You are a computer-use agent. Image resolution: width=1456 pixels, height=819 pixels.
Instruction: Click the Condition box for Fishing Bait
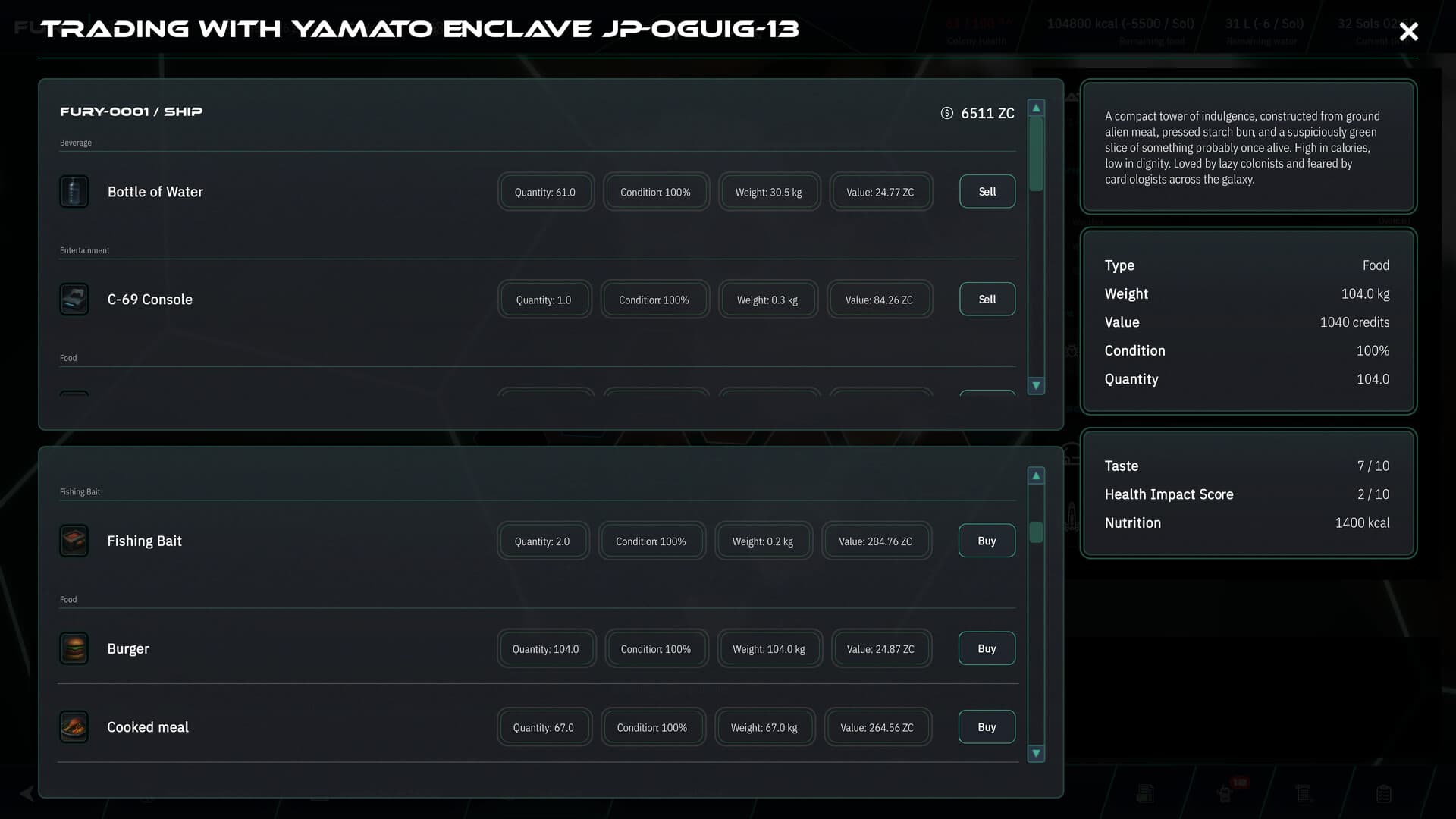[651, 541]
